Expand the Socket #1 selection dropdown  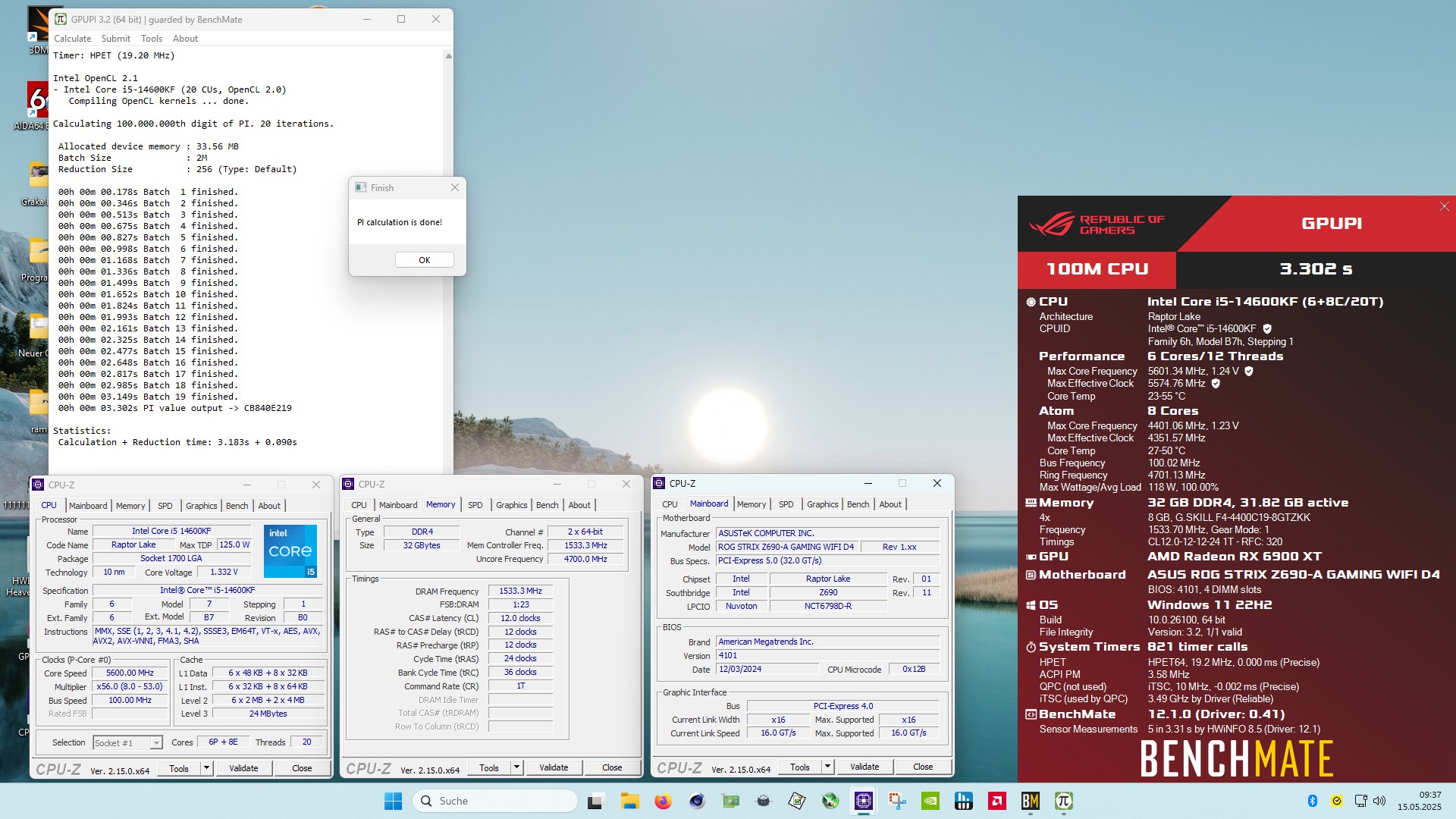pyautogui.click(x=155, y=743)
